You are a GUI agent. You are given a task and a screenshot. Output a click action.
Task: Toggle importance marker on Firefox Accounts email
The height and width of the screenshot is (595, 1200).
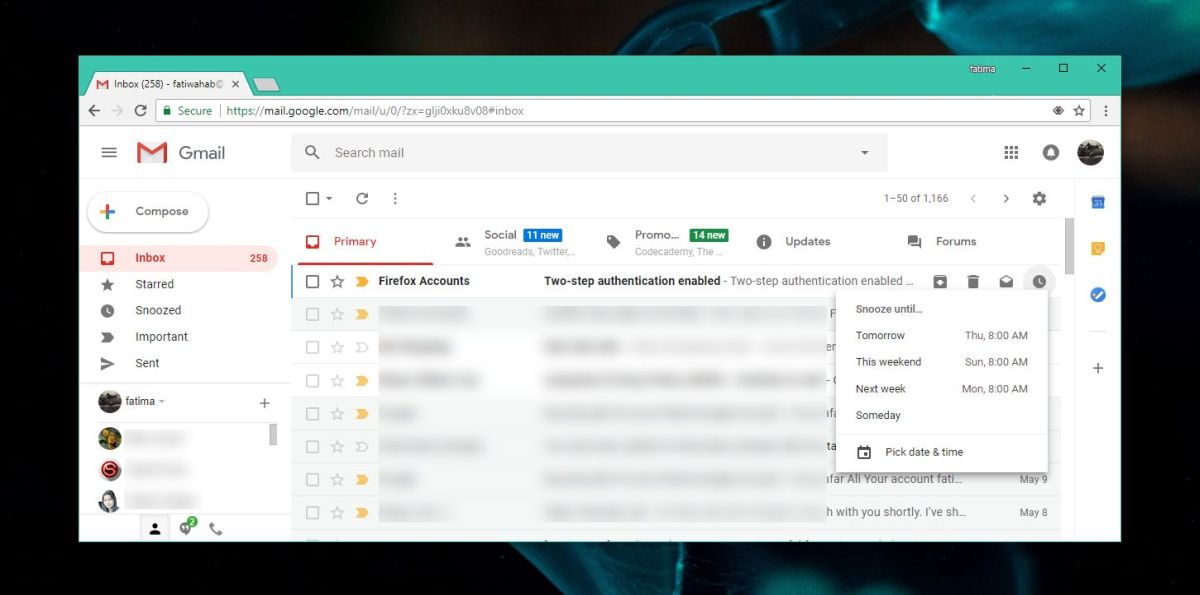click(362, 282)
